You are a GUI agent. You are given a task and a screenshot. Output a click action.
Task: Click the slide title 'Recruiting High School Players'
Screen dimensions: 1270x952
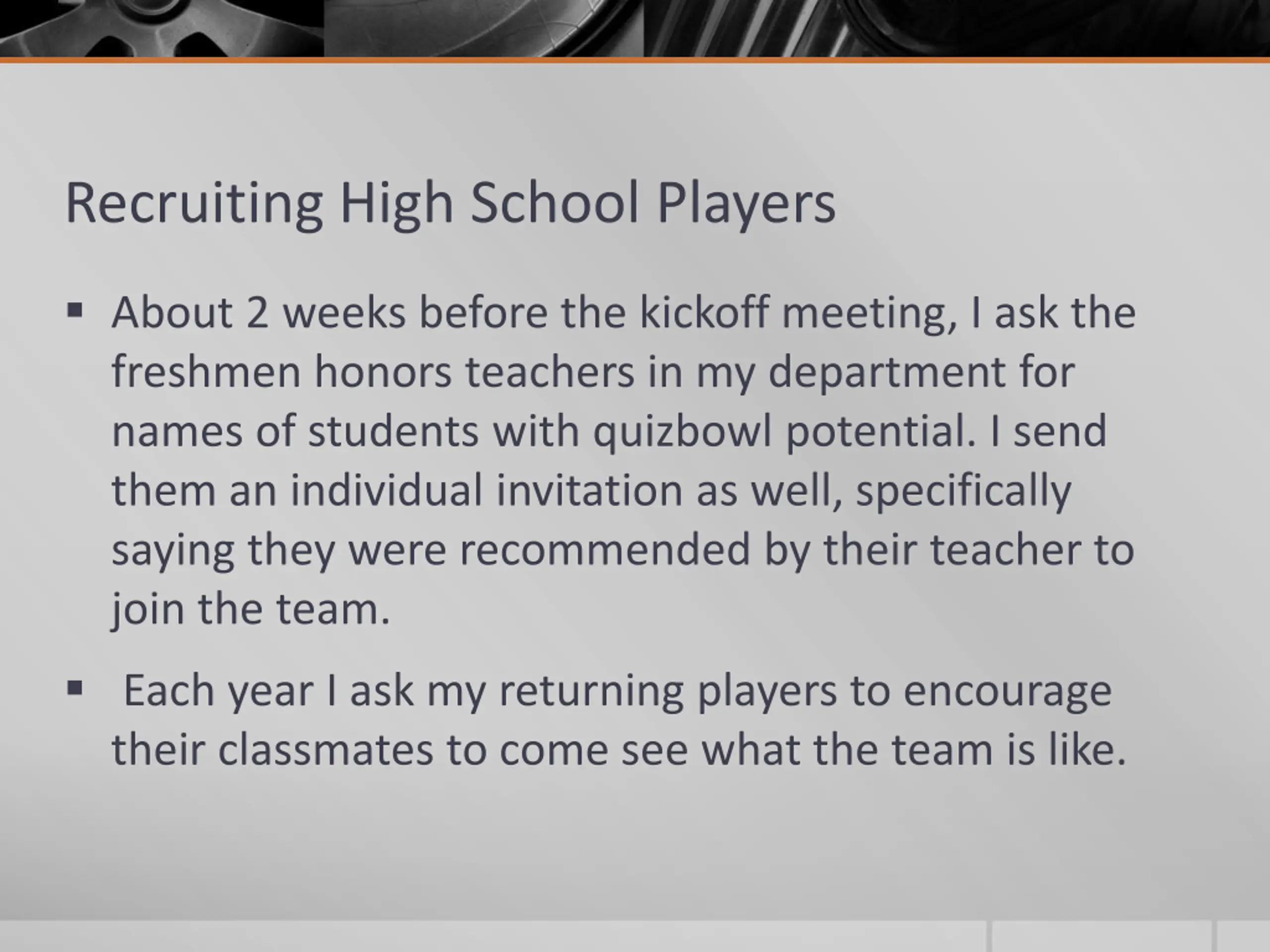point(450,203)
